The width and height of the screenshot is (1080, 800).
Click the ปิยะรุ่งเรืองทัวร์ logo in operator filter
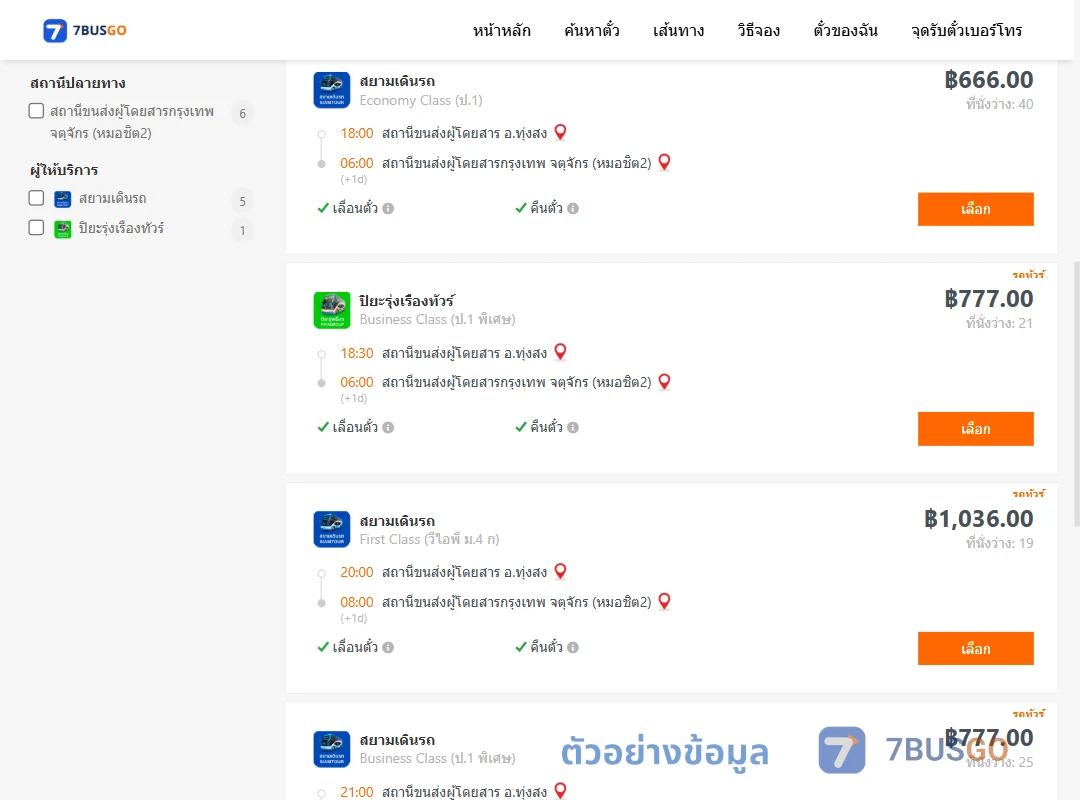[x=63, y=229]
